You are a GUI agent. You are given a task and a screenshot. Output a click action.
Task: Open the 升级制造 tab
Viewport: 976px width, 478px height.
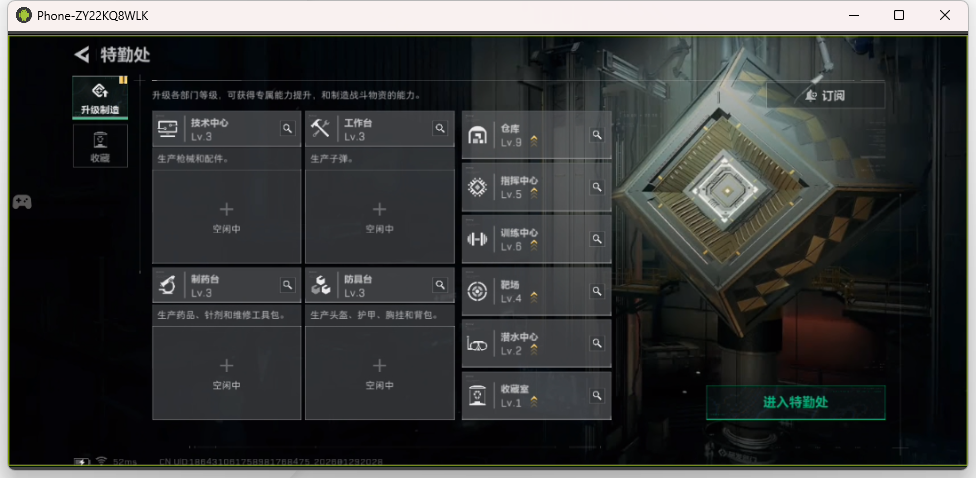coord(100,98)
